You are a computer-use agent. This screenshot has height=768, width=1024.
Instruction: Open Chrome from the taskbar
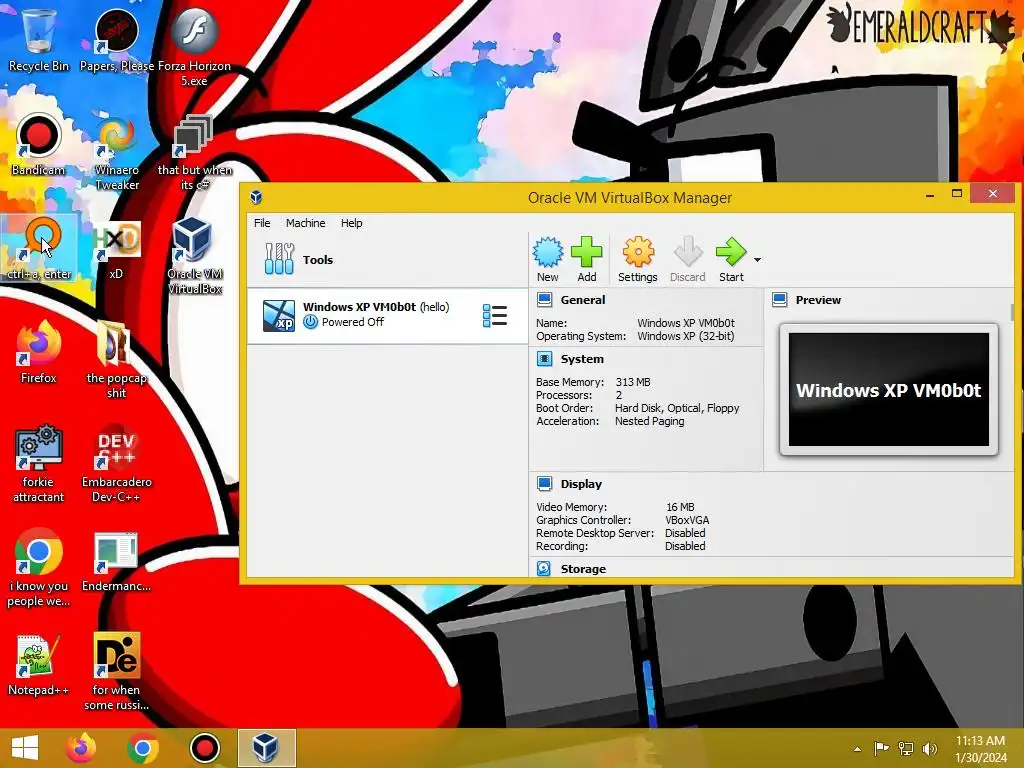coord(143,748)
